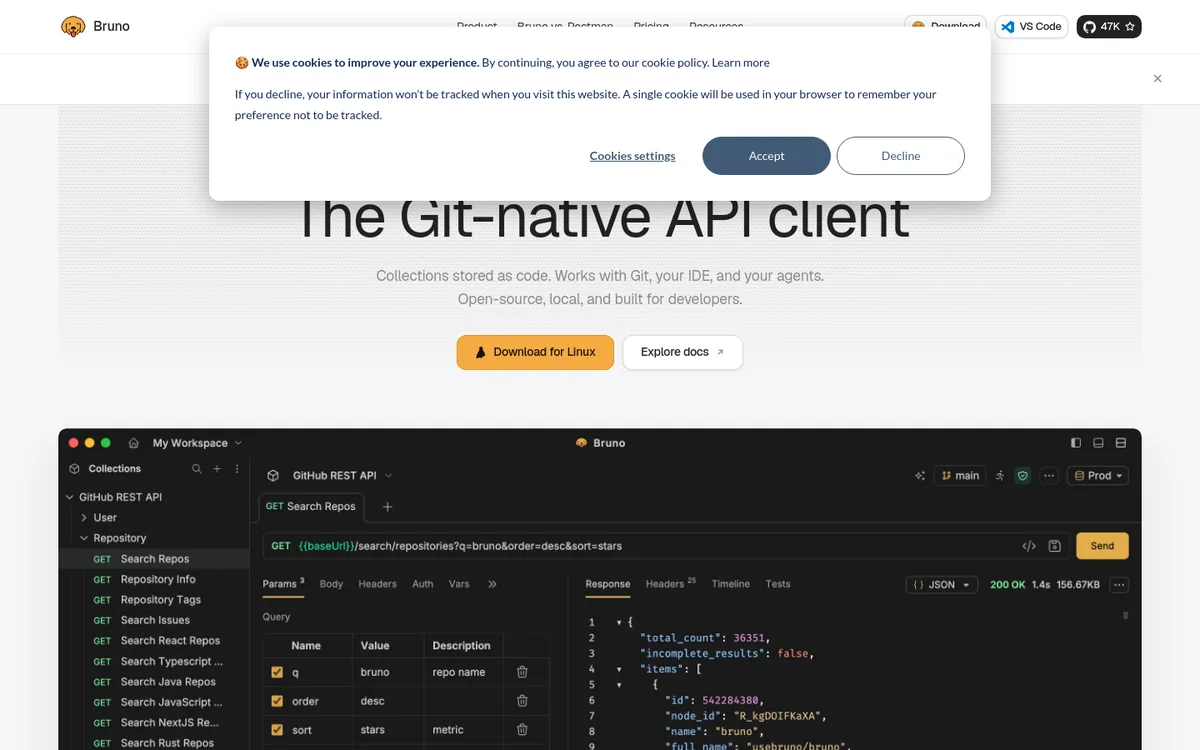This screenshot has width=1200, height=750.
Task: Accept the cookies
Action: [766, 156]
